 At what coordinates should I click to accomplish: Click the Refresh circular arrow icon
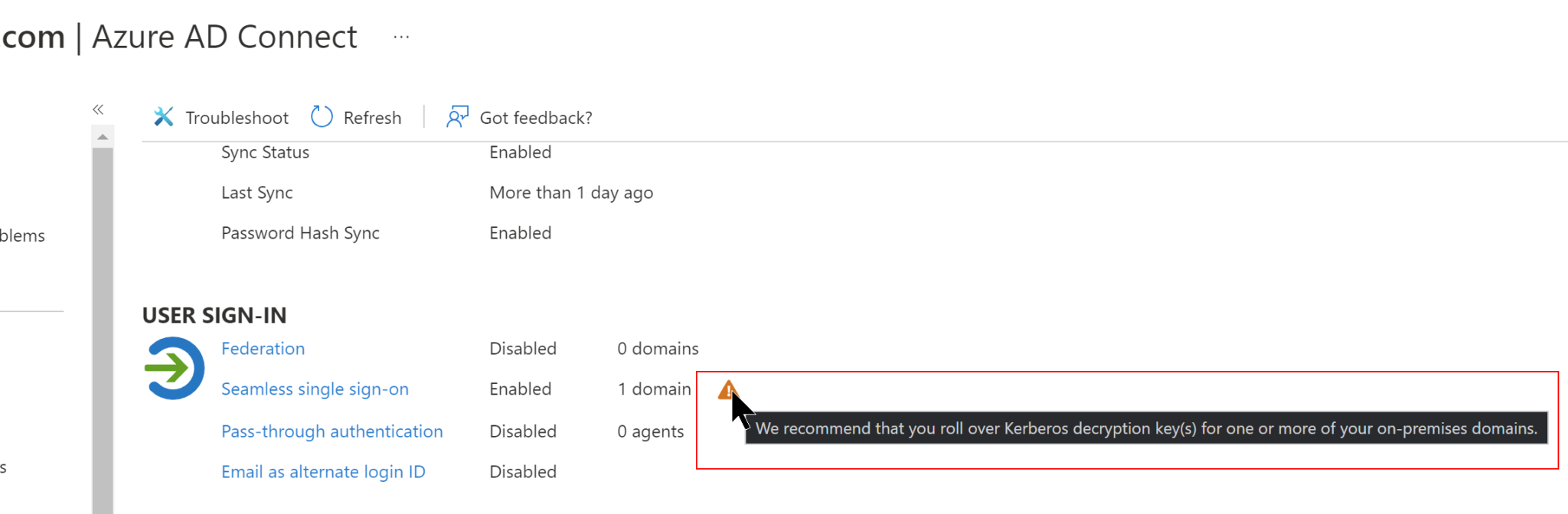click(x=322, y=116)
